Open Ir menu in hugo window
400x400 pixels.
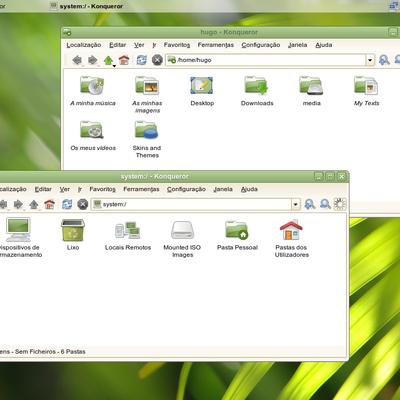pos(154,45)
